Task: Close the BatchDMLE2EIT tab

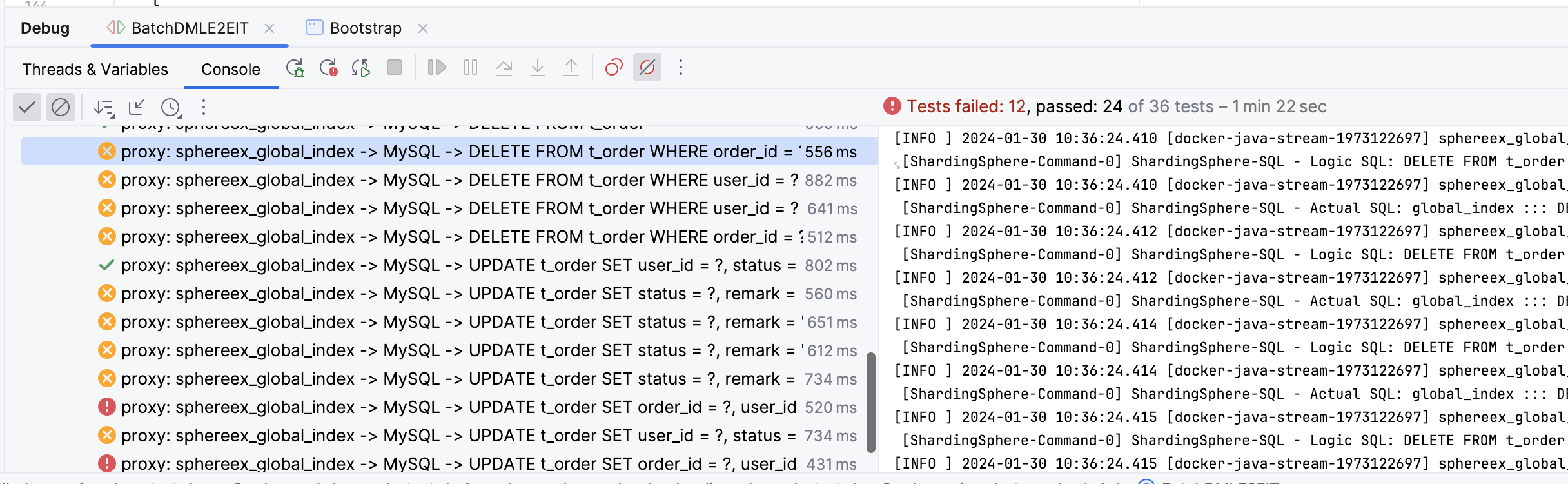Action: 269,28
